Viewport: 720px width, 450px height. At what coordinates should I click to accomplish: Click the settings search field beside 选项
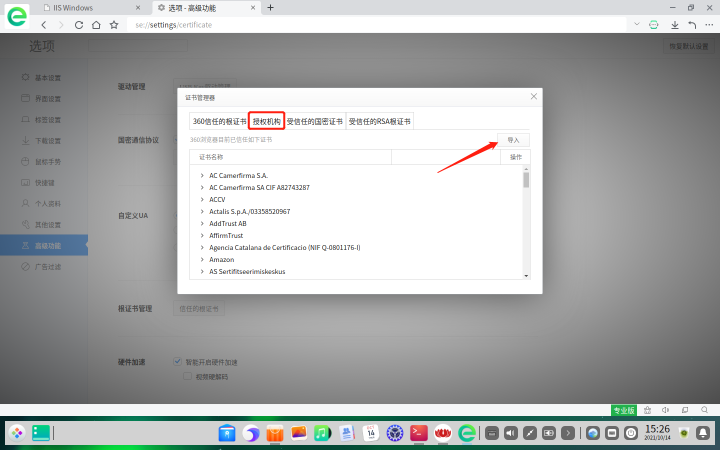[x=138, y=45]
